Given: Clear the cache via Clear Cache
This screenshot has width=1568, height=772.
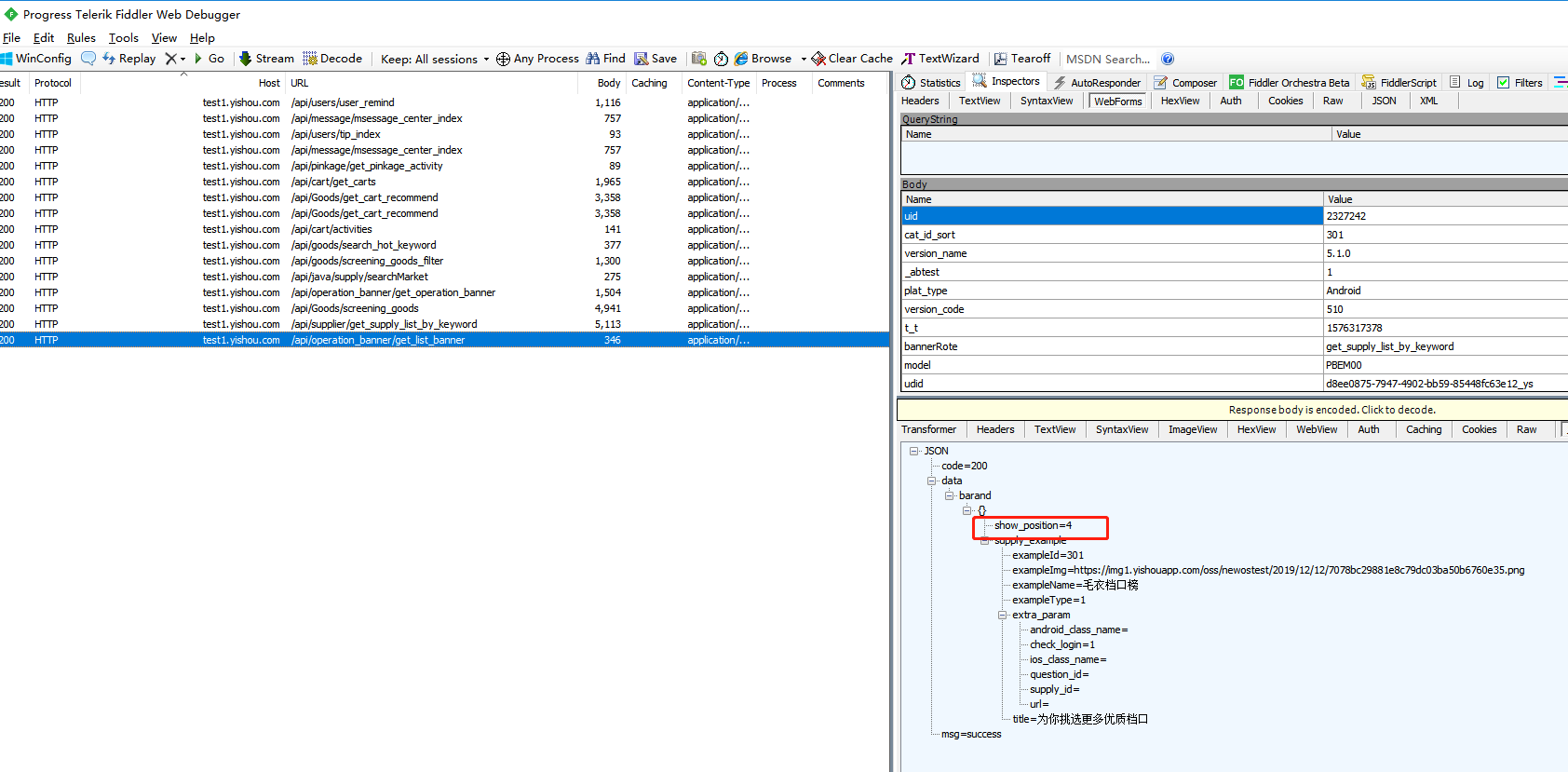Looking at the screenshot, I should pyautogui.click(x=852, y=59).
